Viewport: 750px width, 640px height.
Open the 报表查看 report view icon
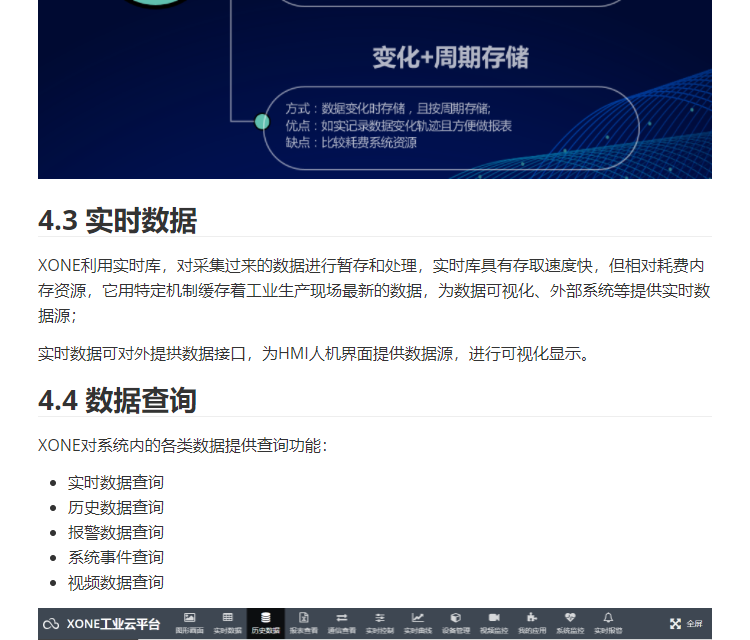pos(304,618)
